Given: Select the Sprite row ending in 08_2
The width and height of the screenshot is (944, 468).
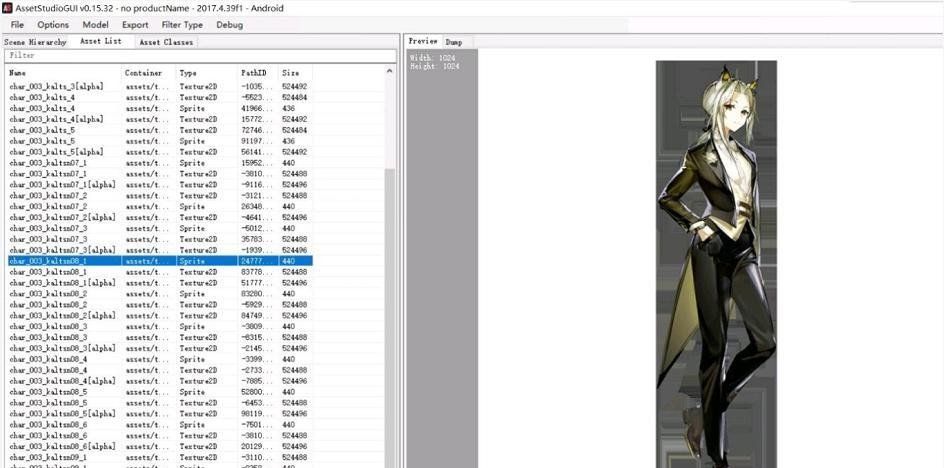Looking at the screenshot, I should tap(160, 294).
